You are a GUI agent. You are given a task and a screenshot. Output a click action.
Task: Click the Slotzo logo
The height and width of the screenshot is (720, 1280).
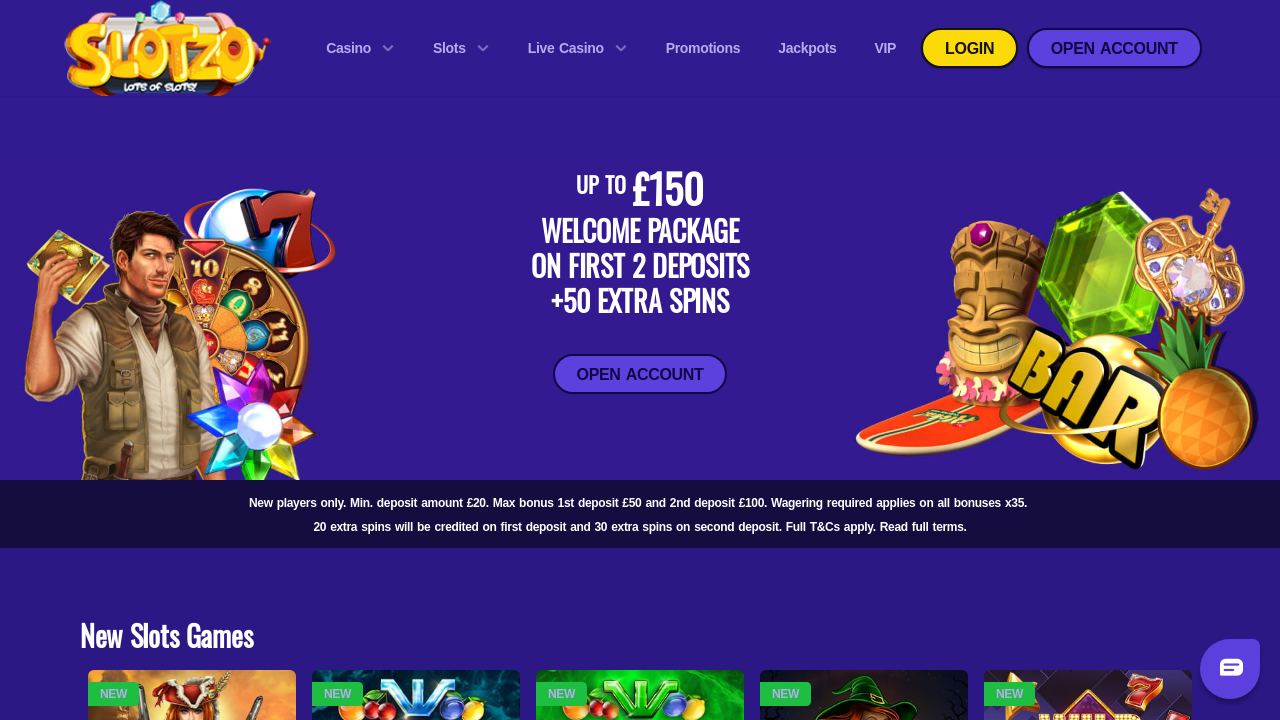point(167,49)
